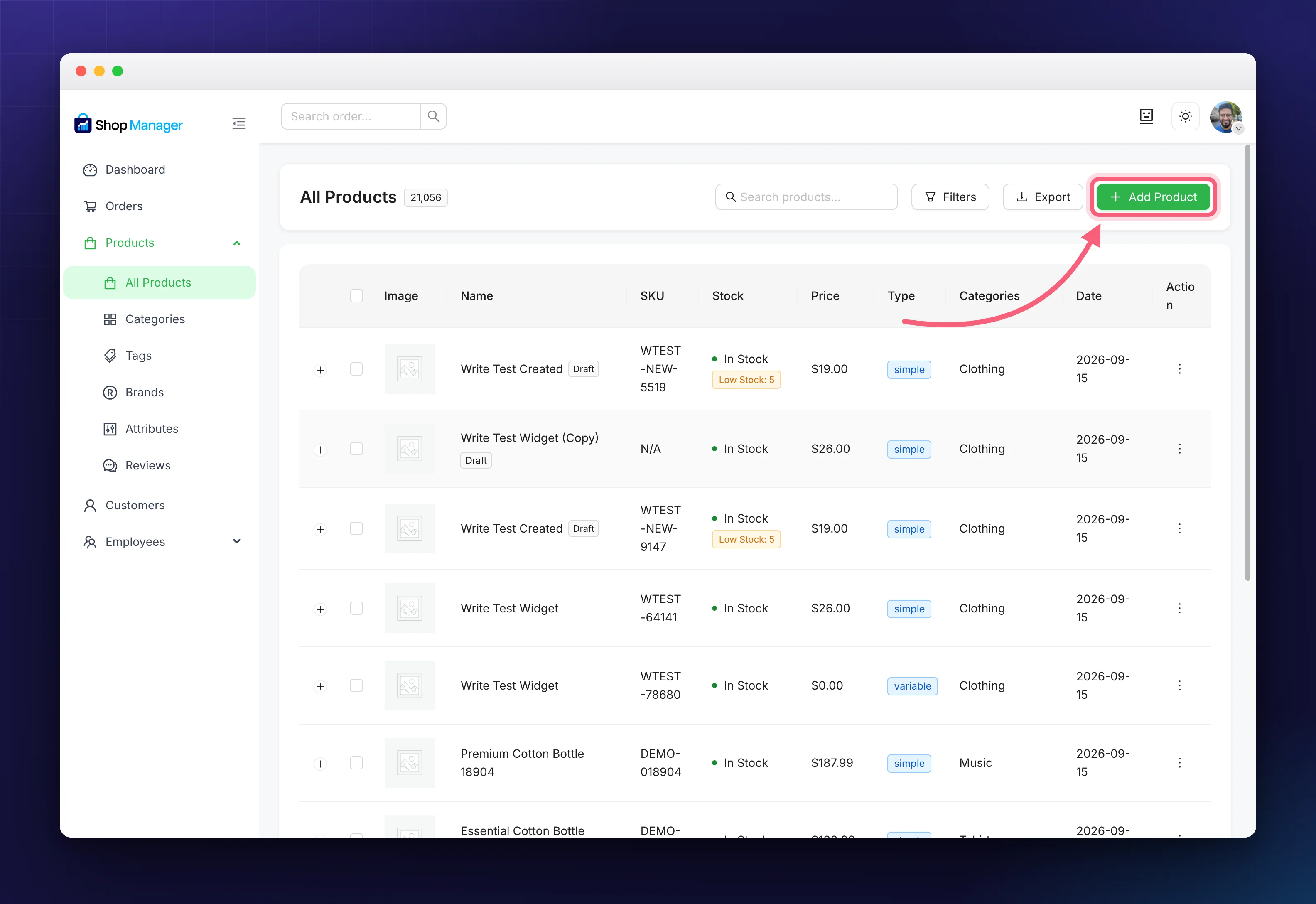Viewport: 1316px width, 904px height.
Task: Open the Filters button
Action: [950, 197]
